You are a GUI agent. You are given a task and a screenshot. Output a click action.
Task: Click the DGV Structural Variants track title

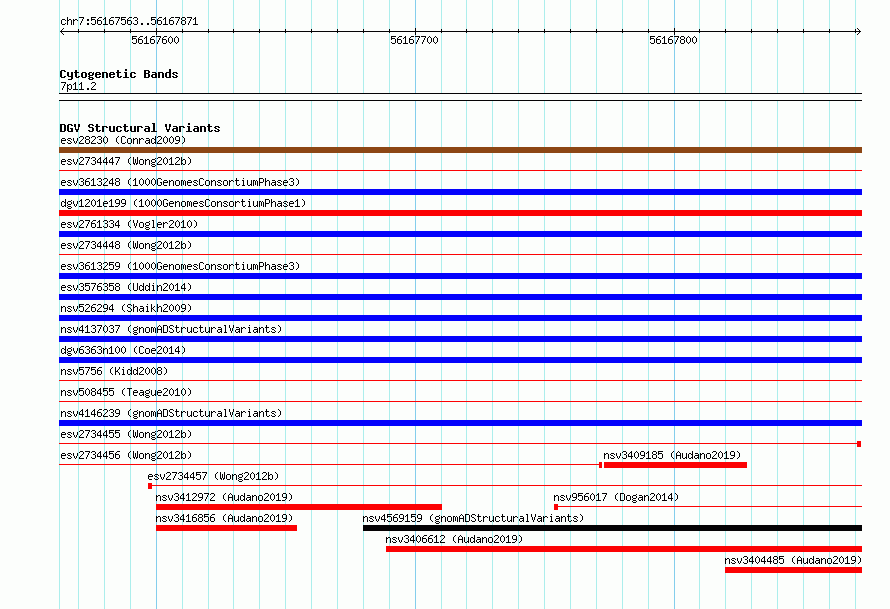tap(140, 128)
